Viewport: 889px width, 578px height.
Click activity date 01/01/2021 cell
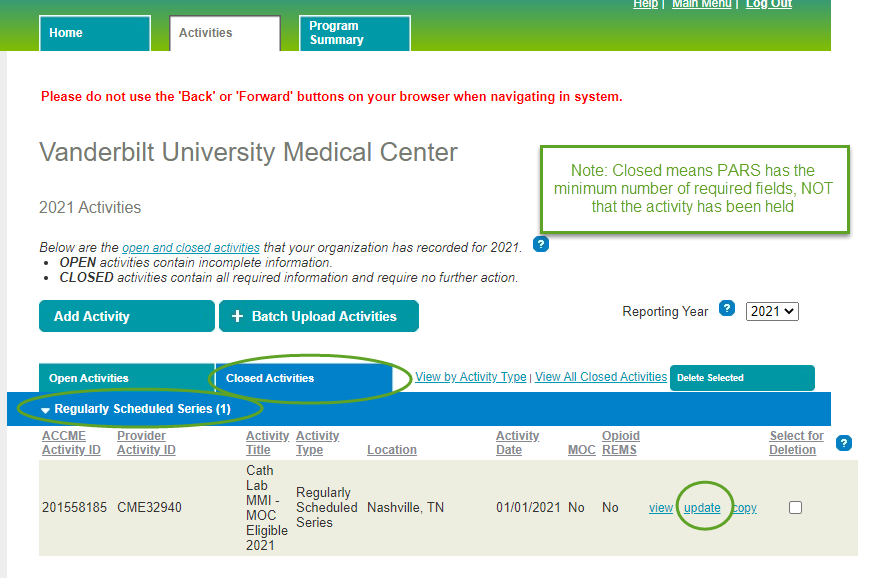[x=528, y=508]
